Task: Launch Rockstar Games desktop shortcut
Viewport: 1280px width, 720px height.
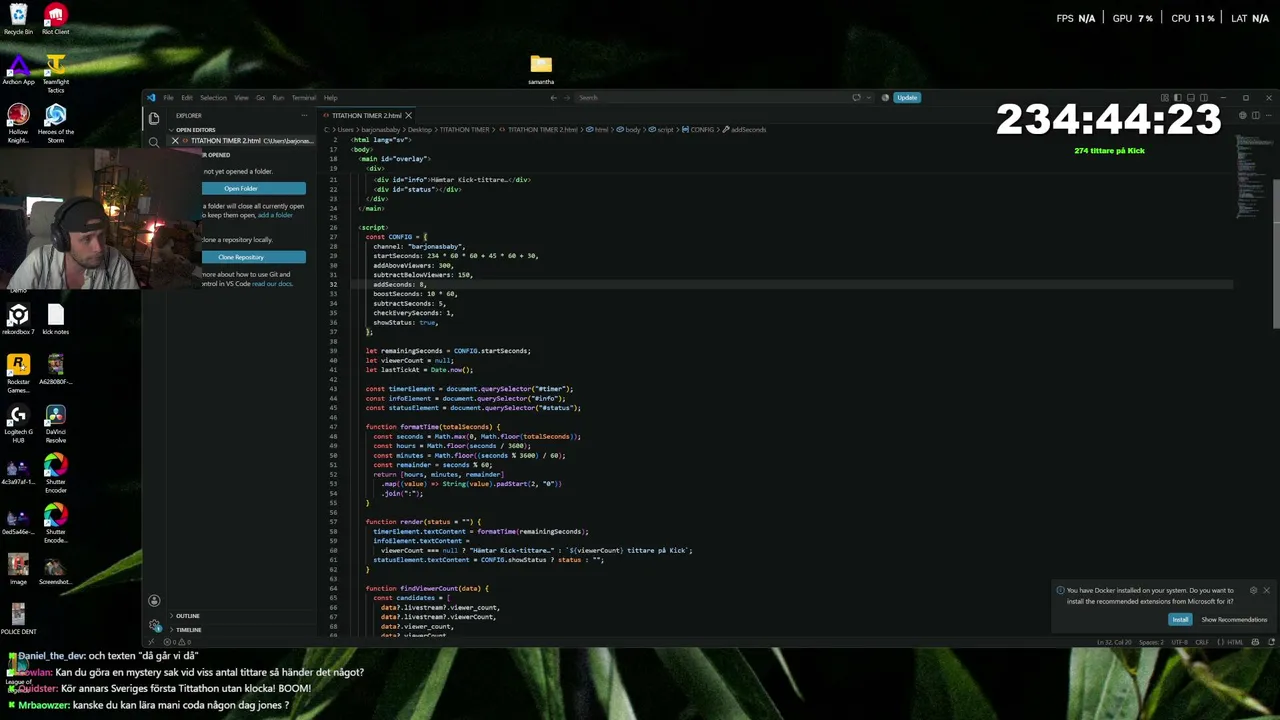Action: coord(18,374)
